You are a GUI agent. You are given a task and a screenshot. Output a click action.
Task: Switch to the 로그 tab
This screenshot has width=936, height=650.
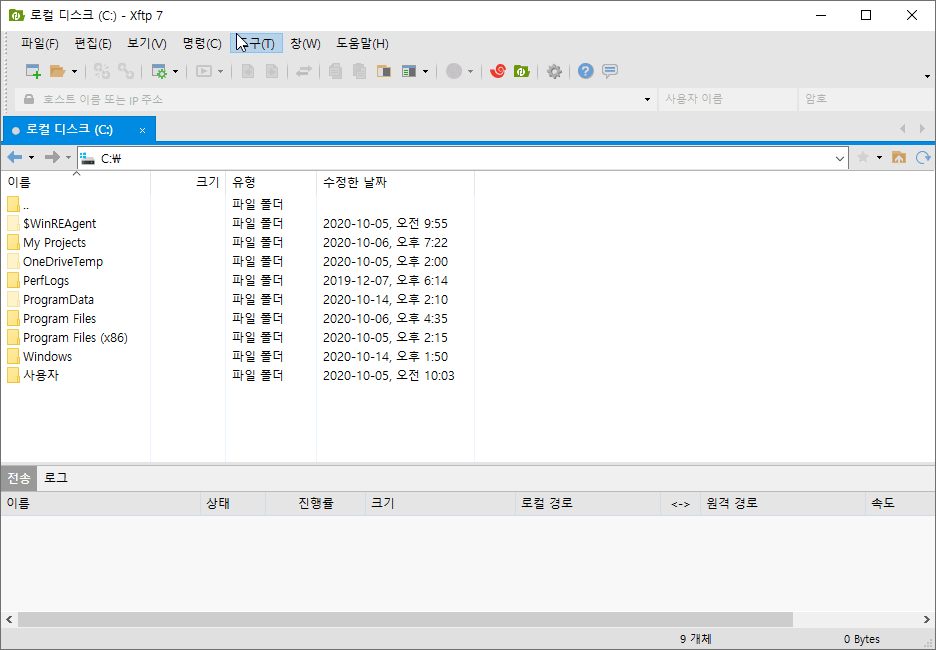point(56,478)
